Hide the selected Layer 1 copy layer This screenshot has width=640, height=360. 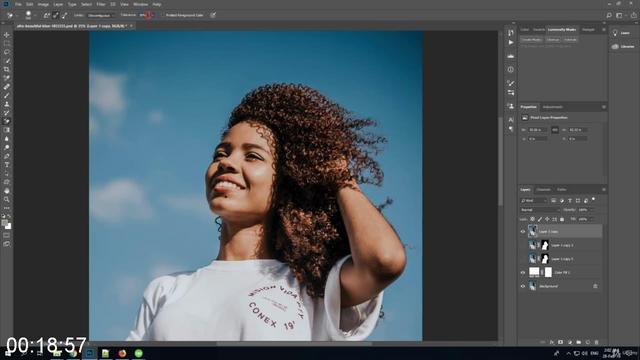[523, 231]
